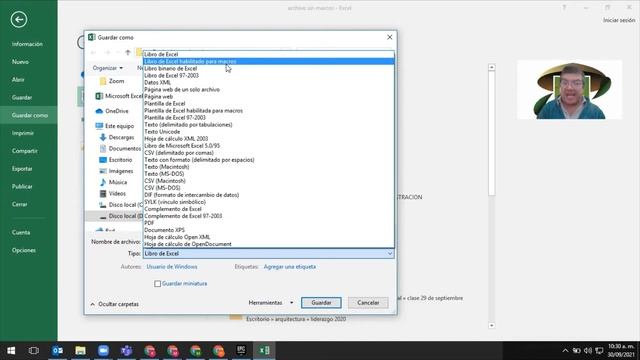Open Descargas folder in navigation pane

pos(117,138)
